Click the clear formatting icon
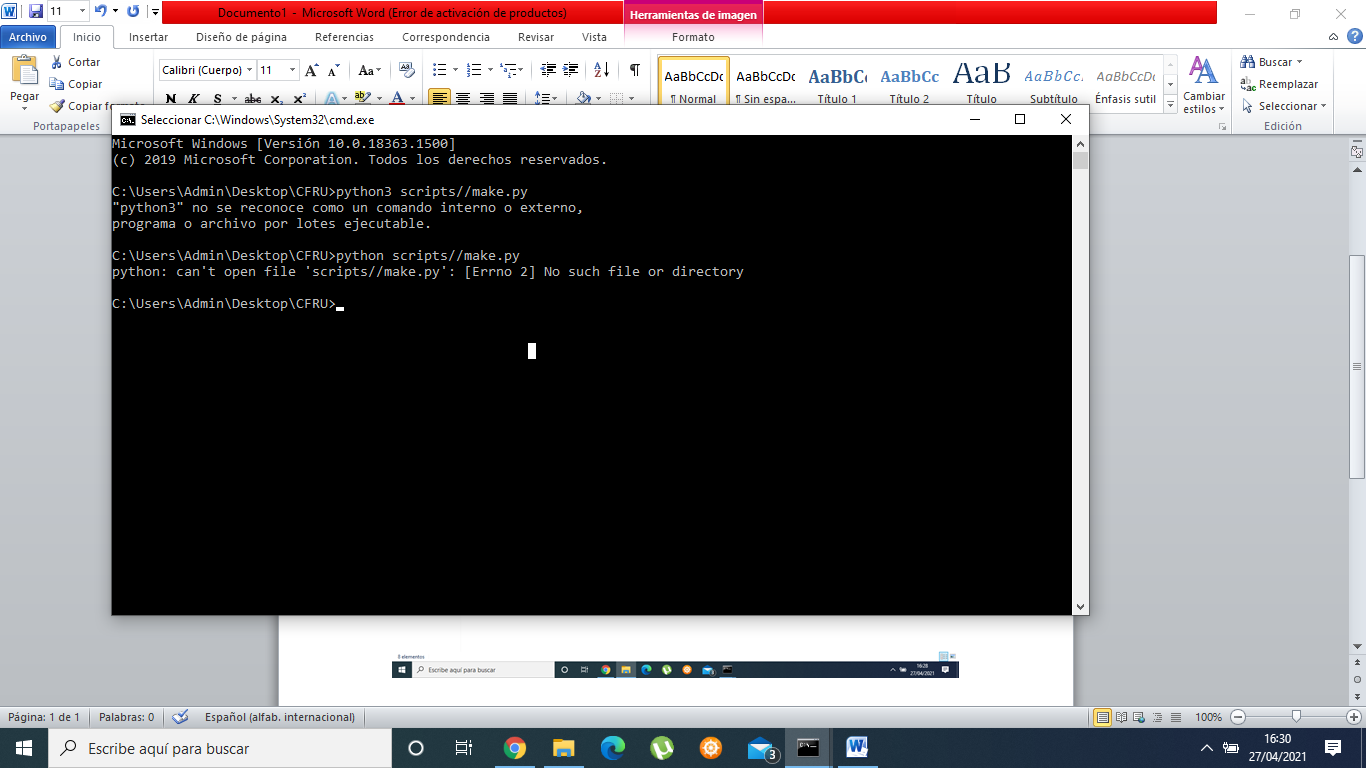 click(x=406, y=70)
